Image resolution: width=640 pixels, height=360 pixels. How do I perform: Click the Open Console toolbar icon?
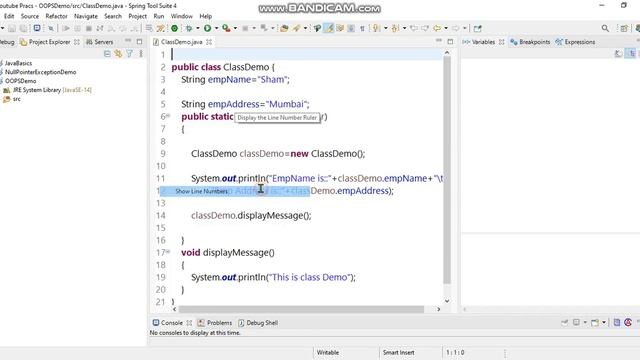point(596,323)
